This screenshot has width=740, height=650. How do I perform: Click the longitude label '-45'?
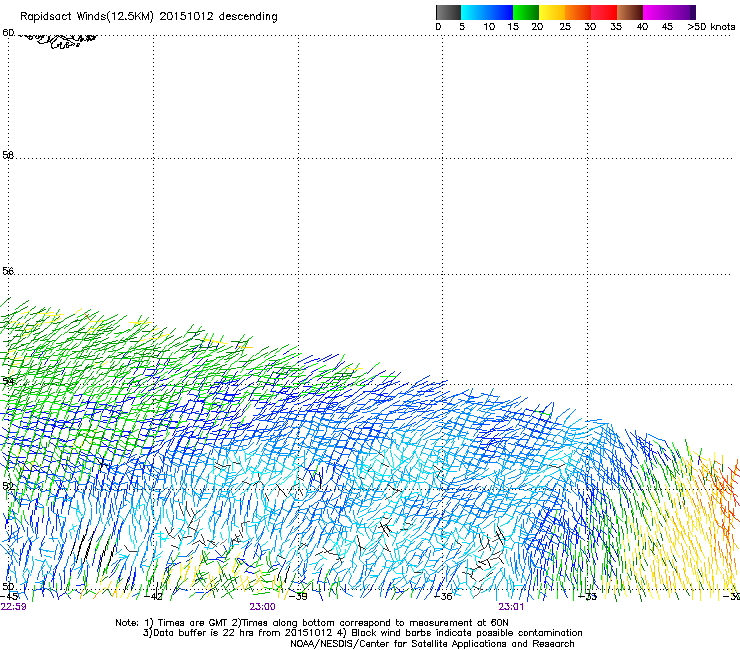pos(9,596)
